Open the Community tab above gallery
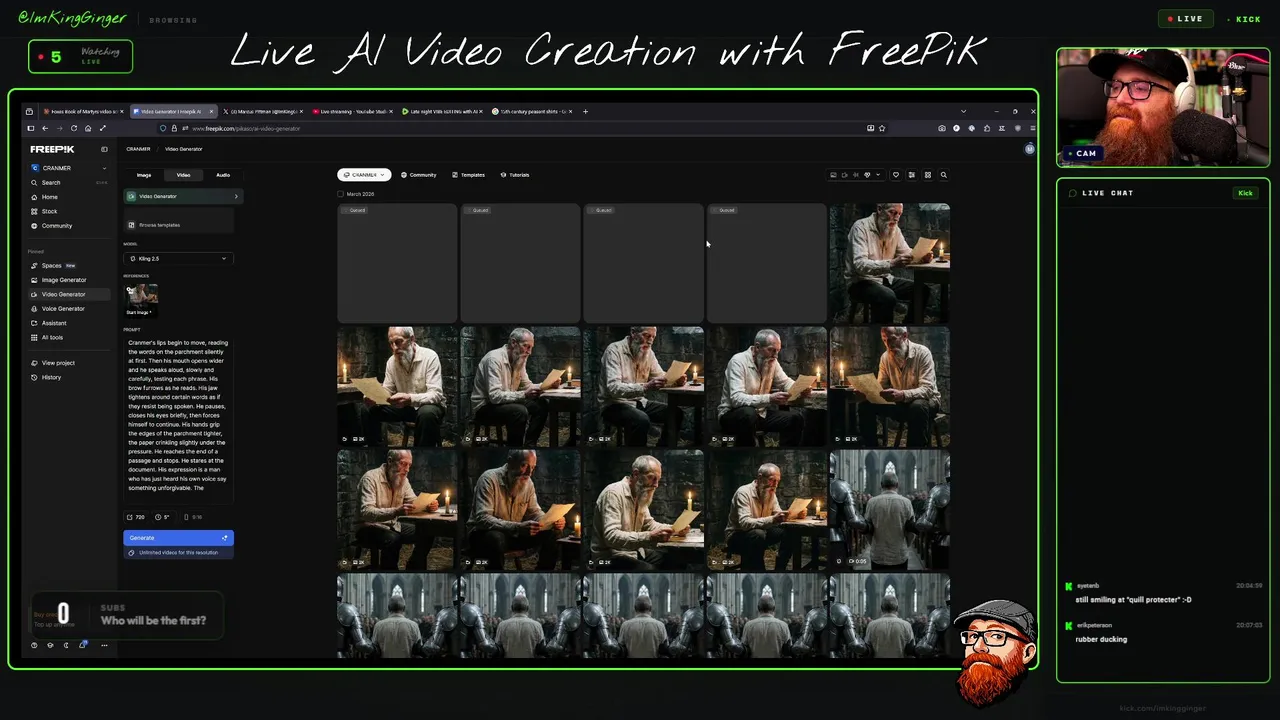 point(419,175)
